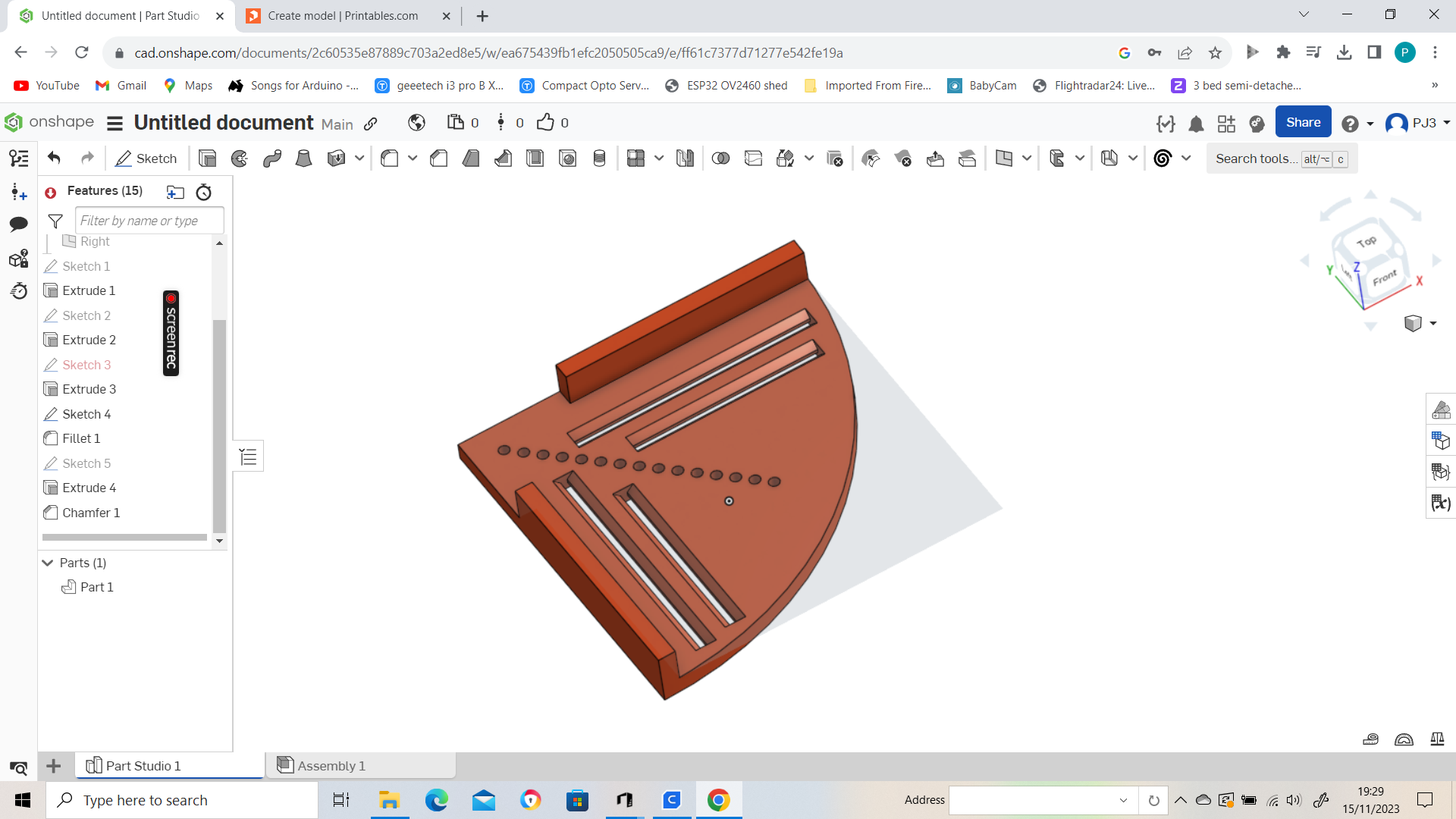This screenshot has width=1456, height=819.
Task: Click the Filter by name or type field
Action: point(149,221)
